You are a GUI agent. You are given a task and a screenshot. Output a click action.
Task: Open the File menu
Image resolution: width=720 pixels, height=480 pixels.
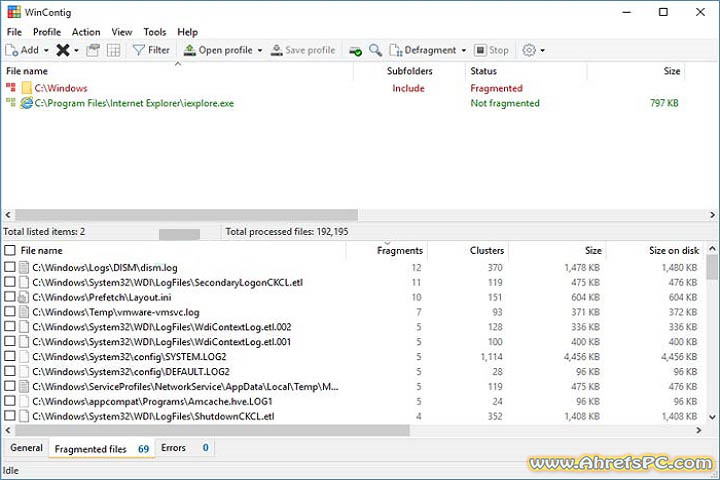(14, 32)
